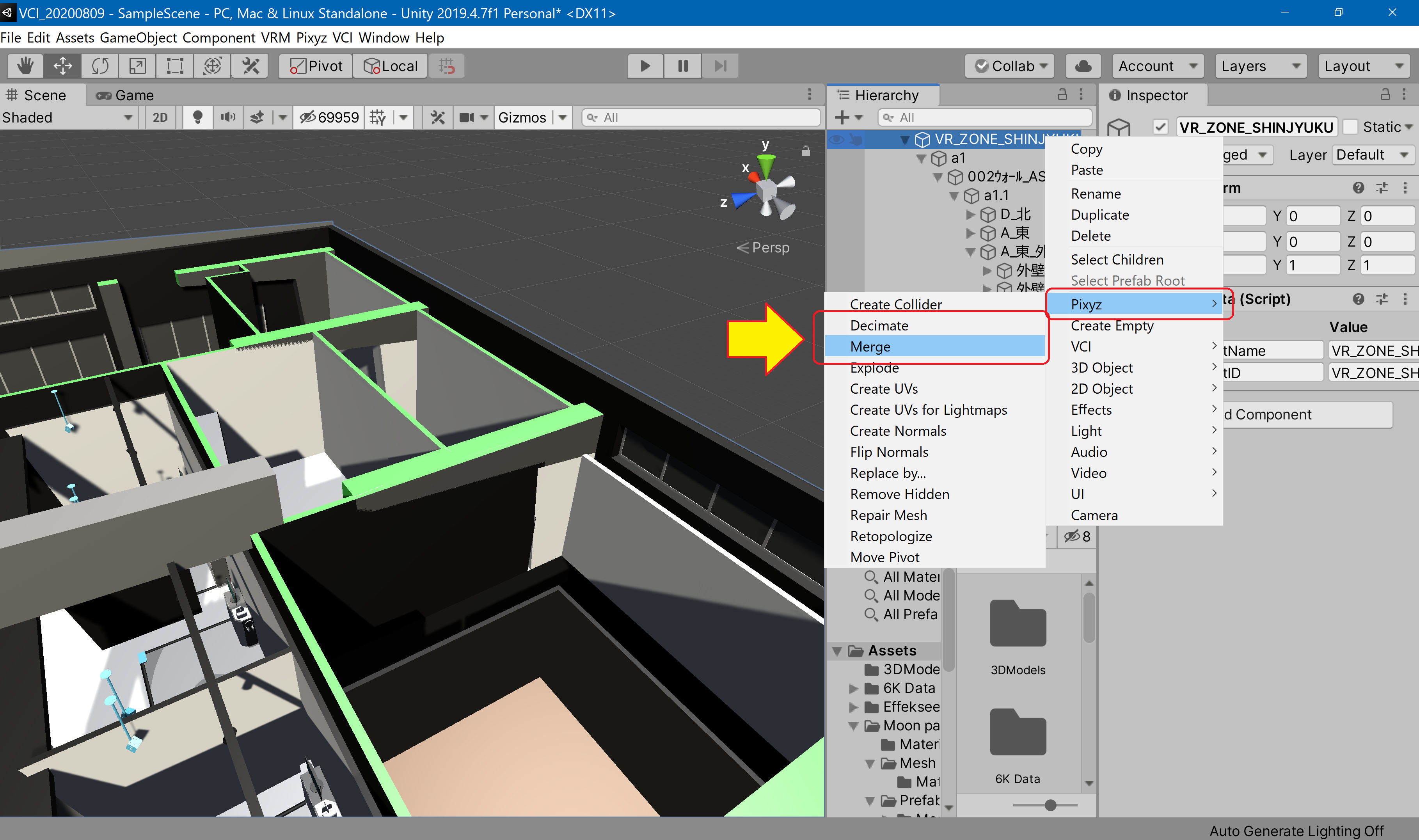
Task: Select Create Collider menu entry
Action: click(934, 305)
